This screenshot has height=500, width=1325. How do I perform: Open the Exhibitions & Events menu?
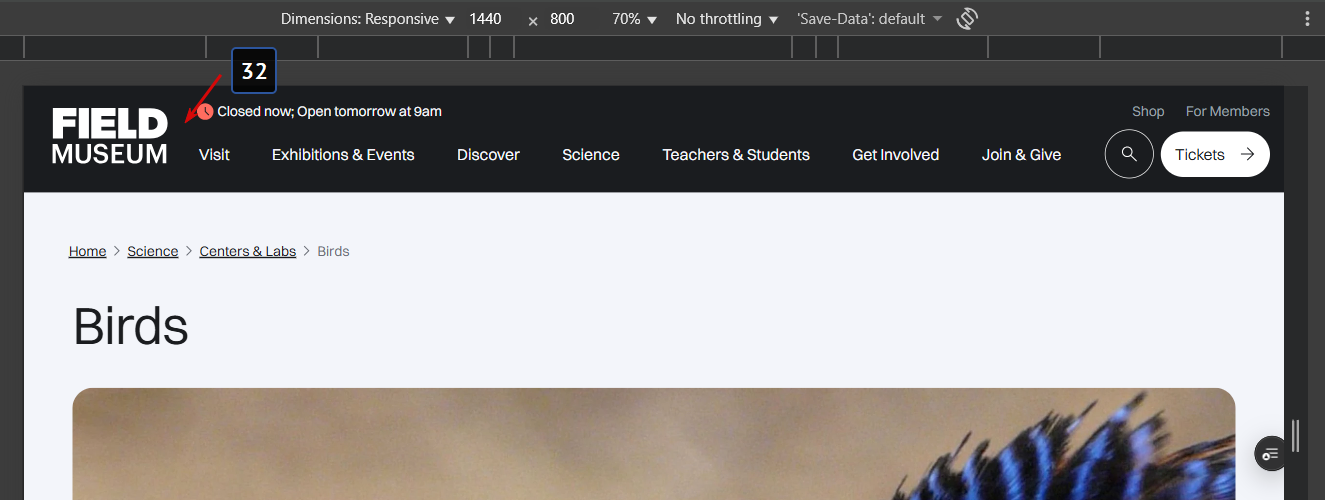click(x=343, y=155)
